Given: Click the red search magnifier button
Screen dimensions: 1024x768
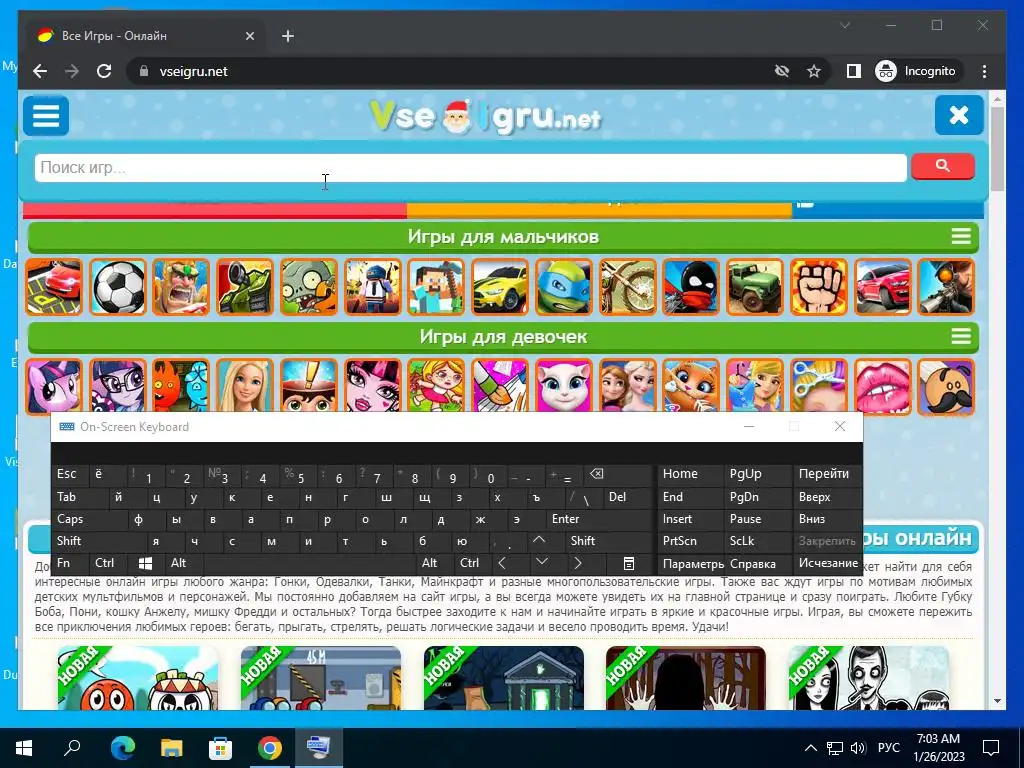Looking at the screenshot, I should pyautogui.click(x=942, y=167).
